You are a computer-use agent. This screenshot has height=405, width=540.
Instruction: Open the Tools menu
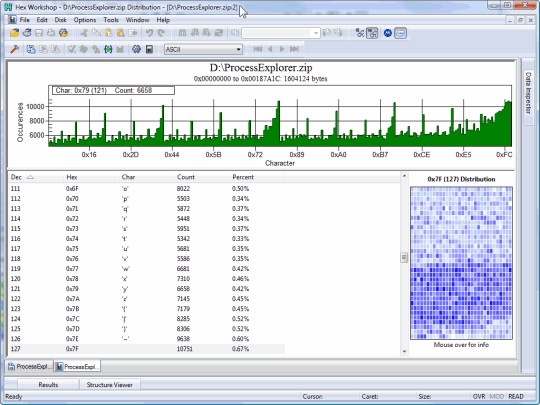111,20
